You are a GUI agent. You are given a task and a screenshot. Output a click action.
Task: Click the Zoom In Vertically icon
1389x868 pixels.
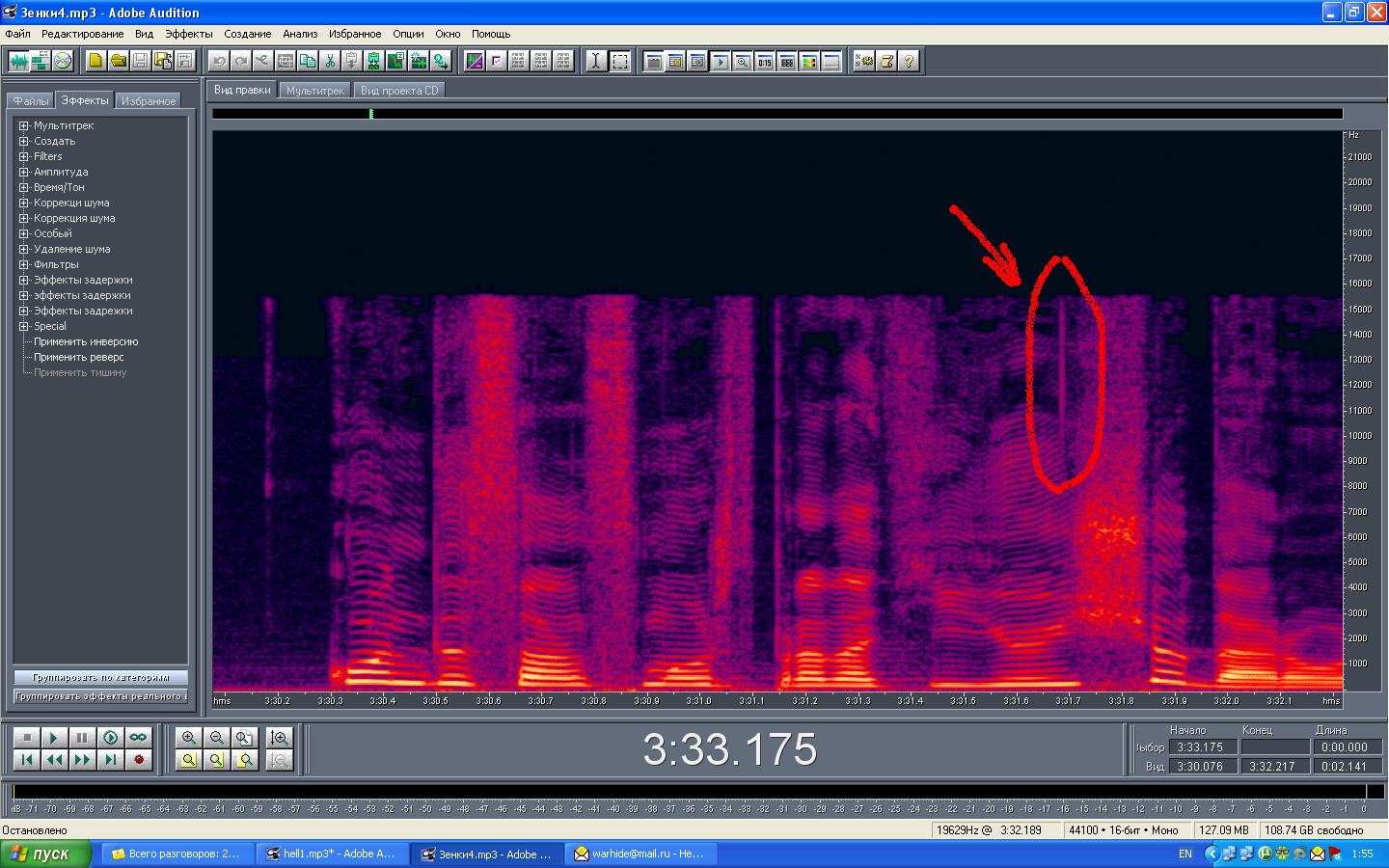click(x=280, y=738)
